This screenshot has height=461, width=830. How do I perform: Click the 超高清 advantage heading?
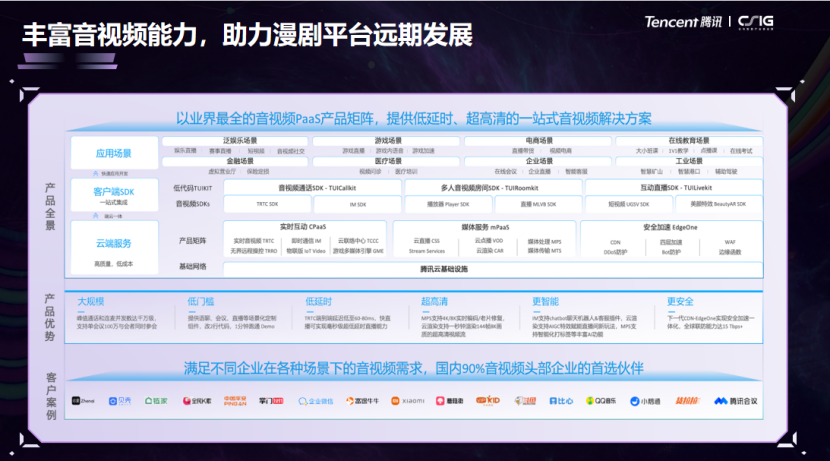(434, 302)
